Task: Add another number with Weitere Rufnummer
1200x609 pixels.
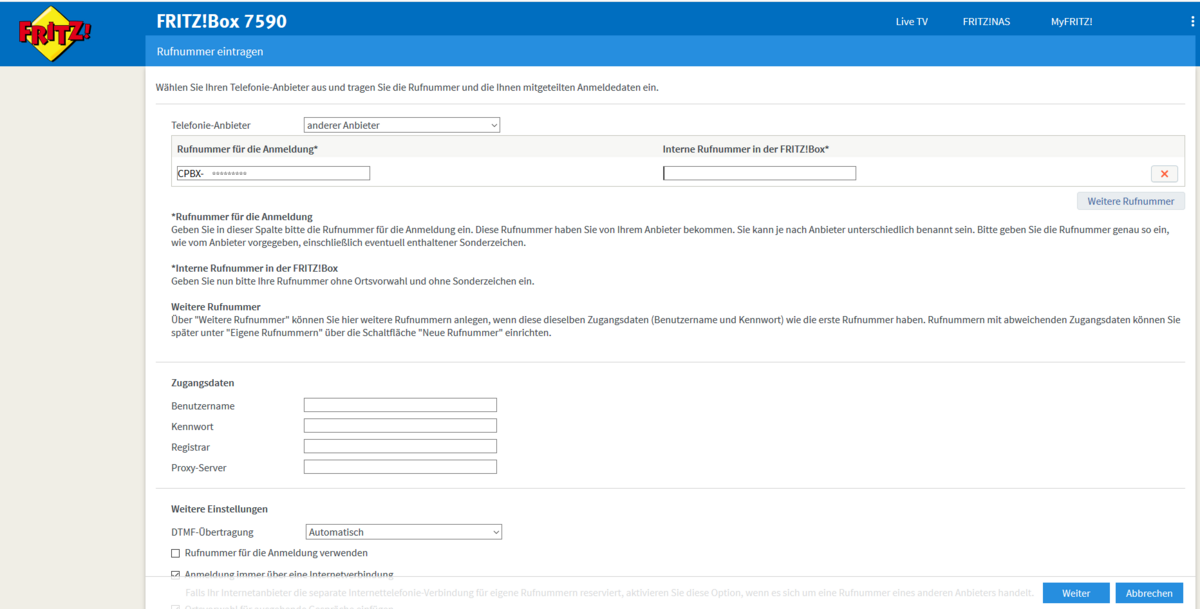Action: 1130,201
